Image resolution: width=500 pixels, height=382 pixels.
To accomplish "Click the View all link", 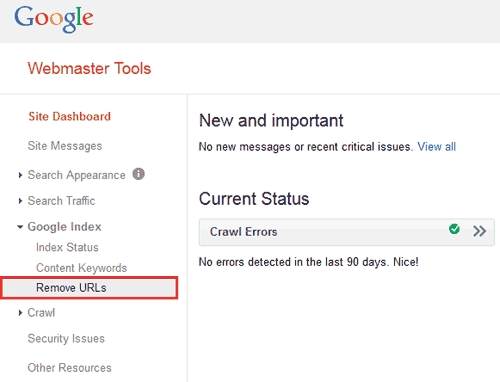I will point(437,147).
